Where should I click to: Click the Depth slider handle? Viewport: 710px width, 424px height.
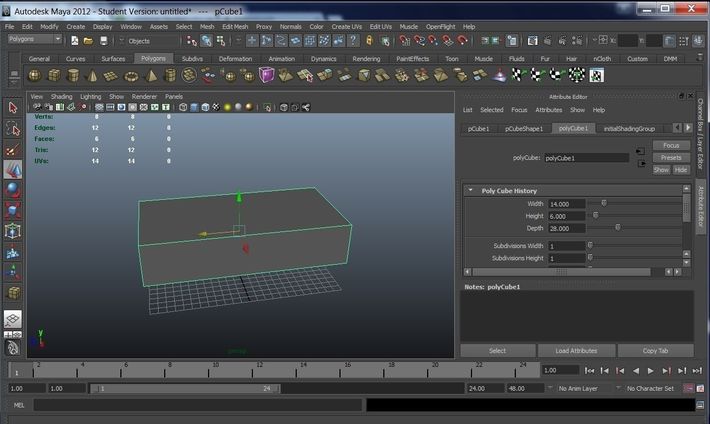coord(617,227)
